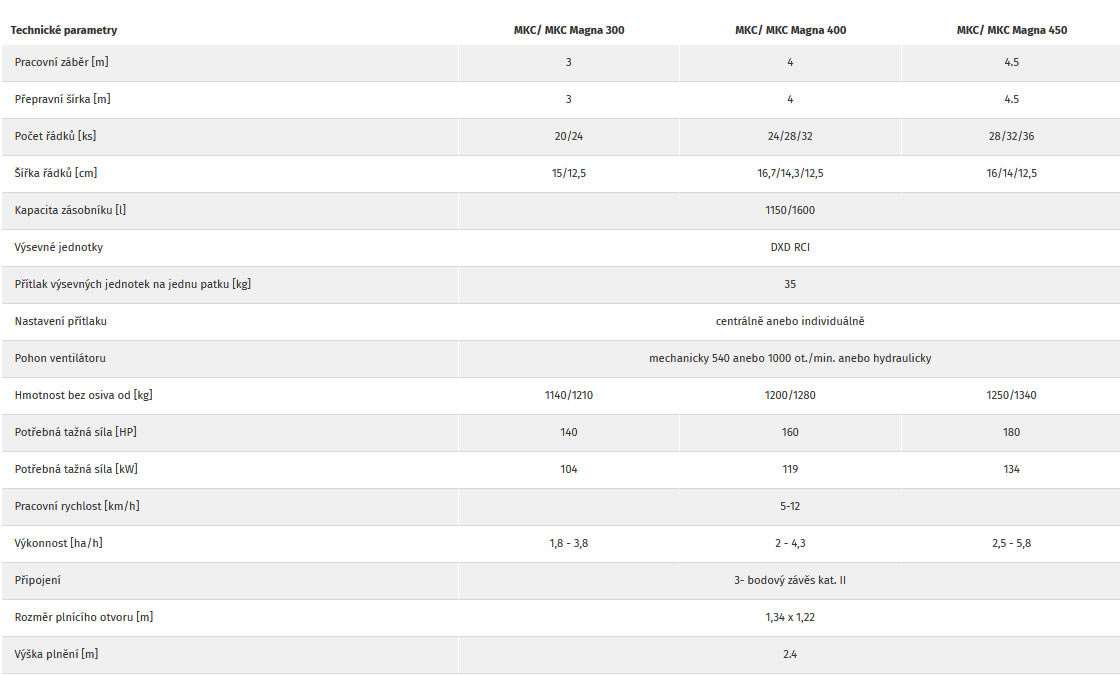1120x675 pixels.
Task: Click the 5-12 working speed value
Action: pos(790,506)
